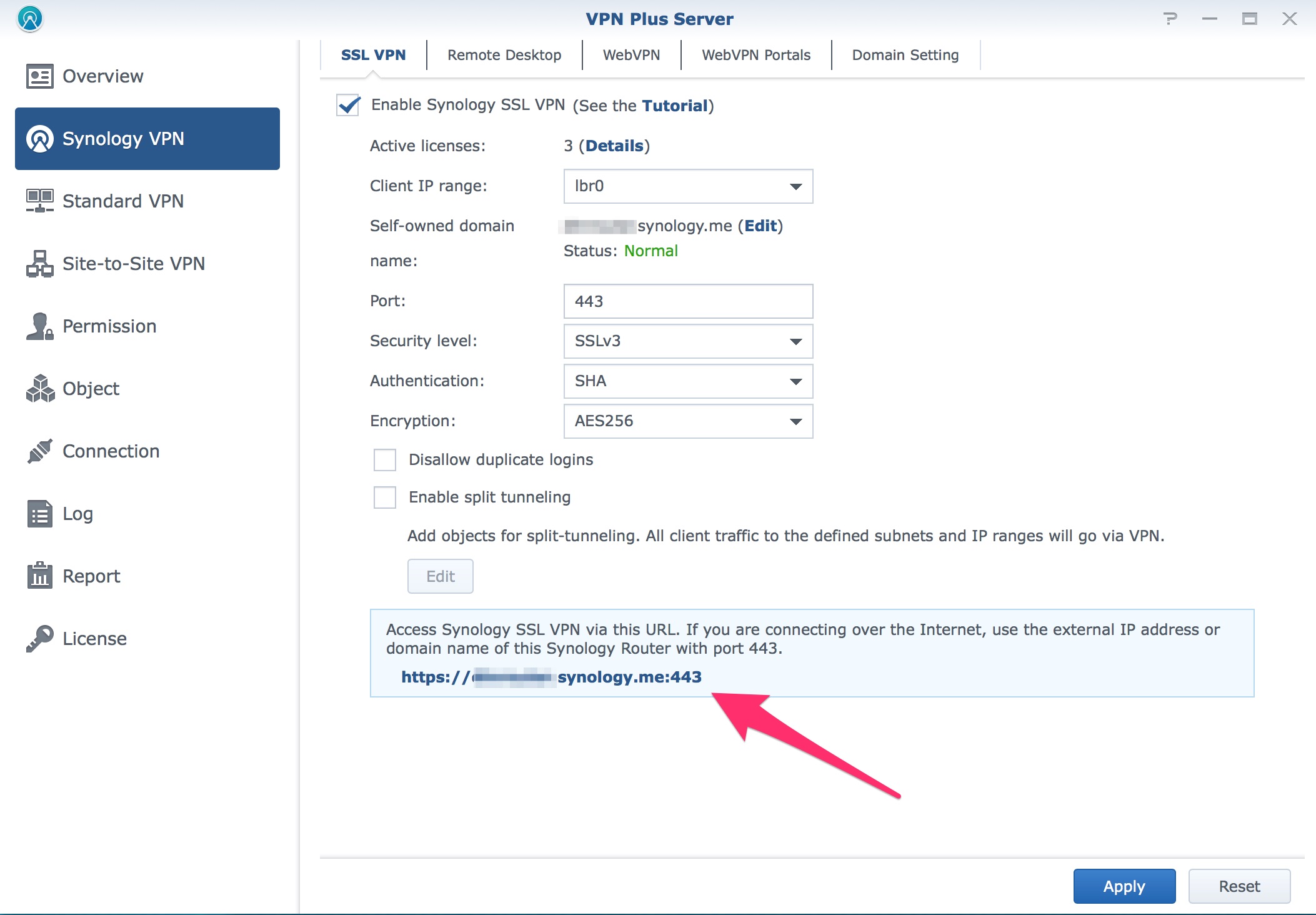The image size is (1316, 915).
Task: Select the License label
Action: pyautogui.click(x=94, y=639)
